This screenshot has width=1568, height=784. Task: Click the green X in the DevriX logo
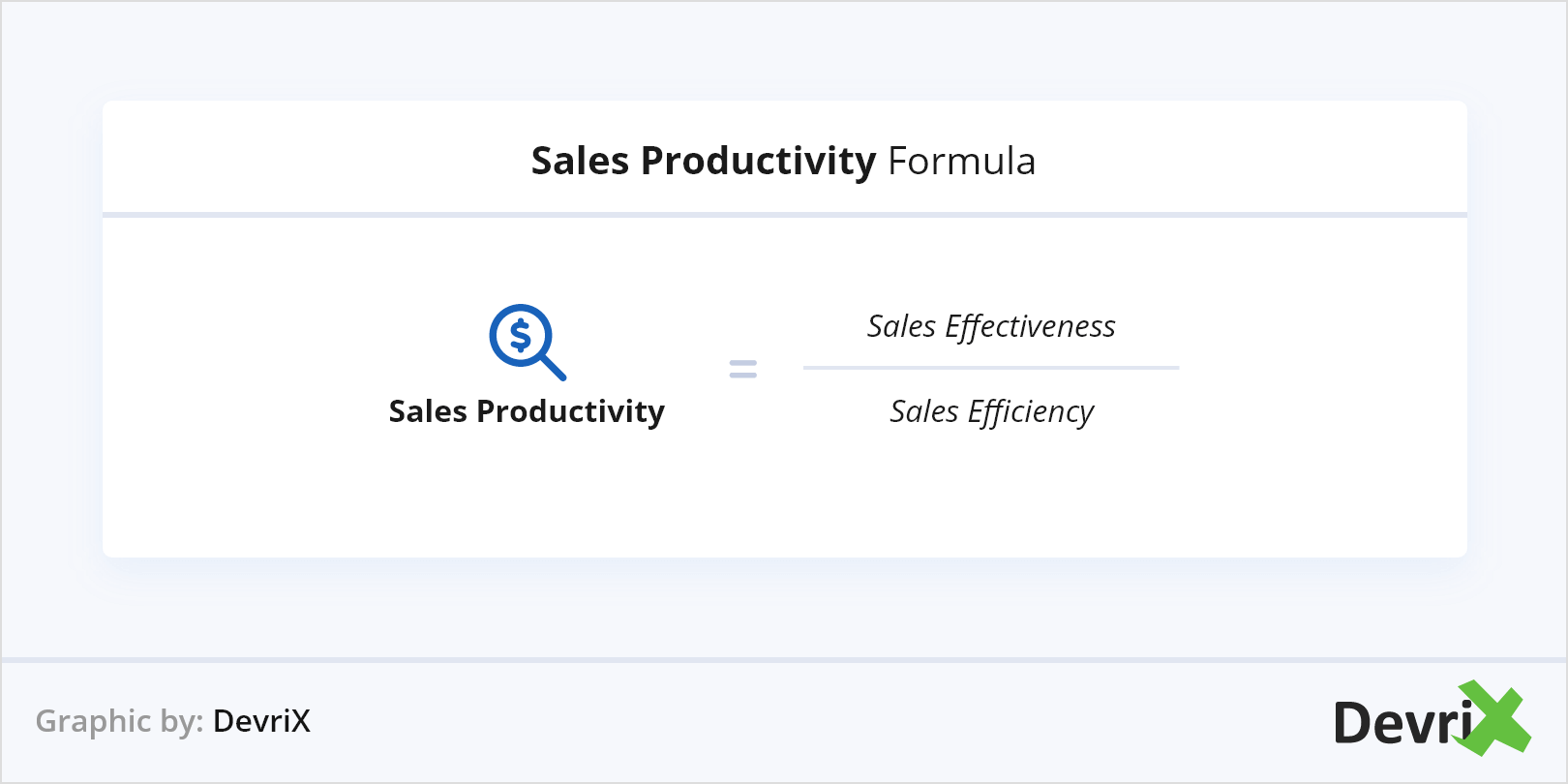[1496, 718]
